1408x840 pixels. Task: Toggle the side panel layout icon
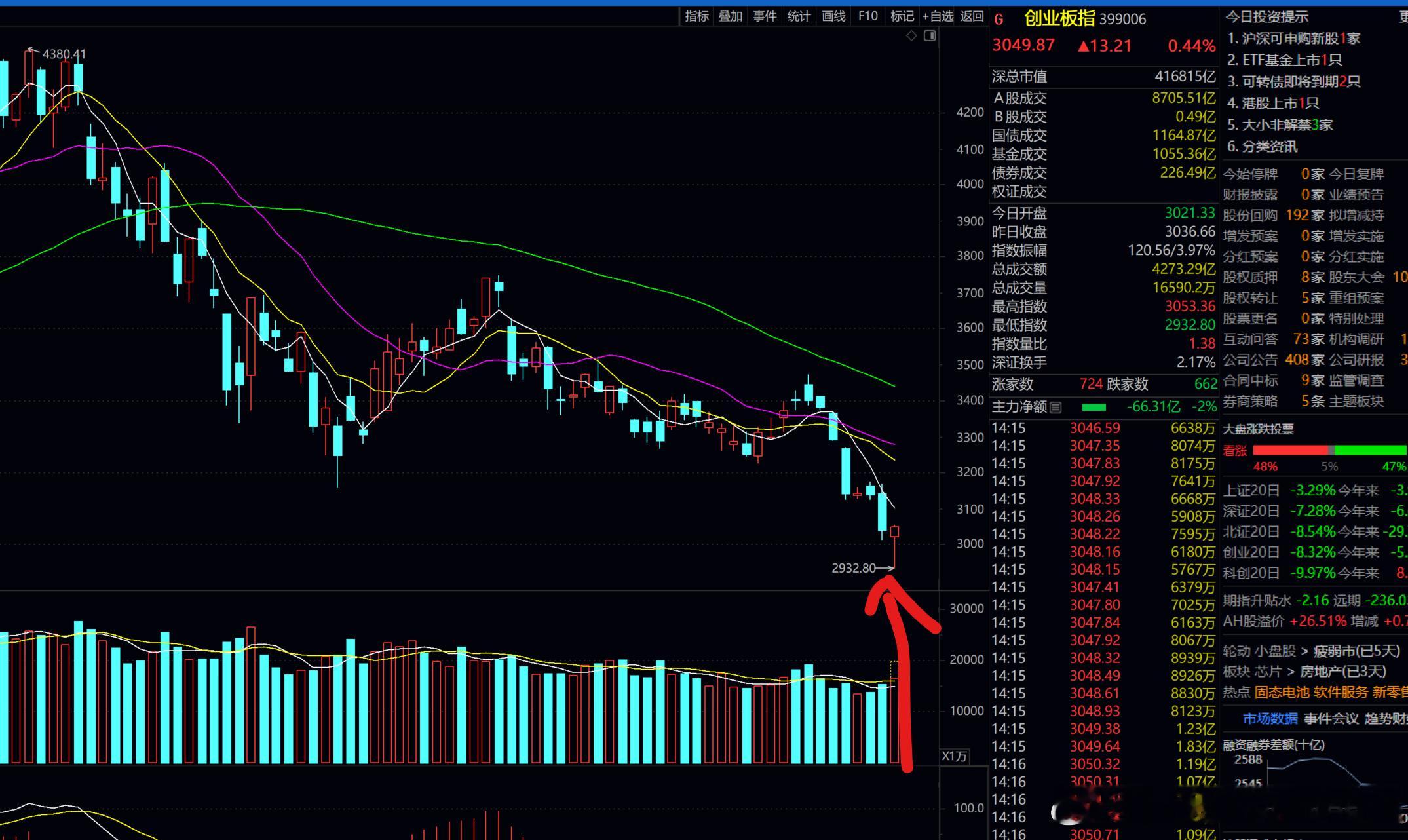point(930,36)
